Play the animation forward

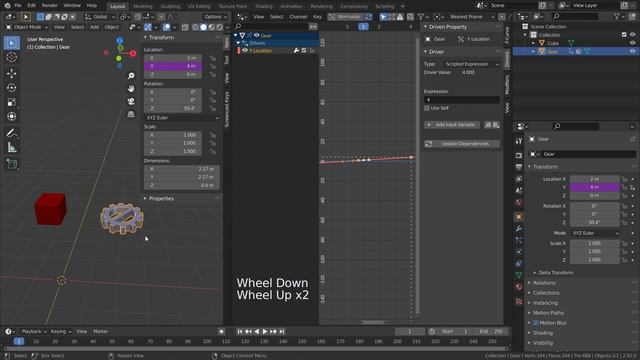[265, 331]
